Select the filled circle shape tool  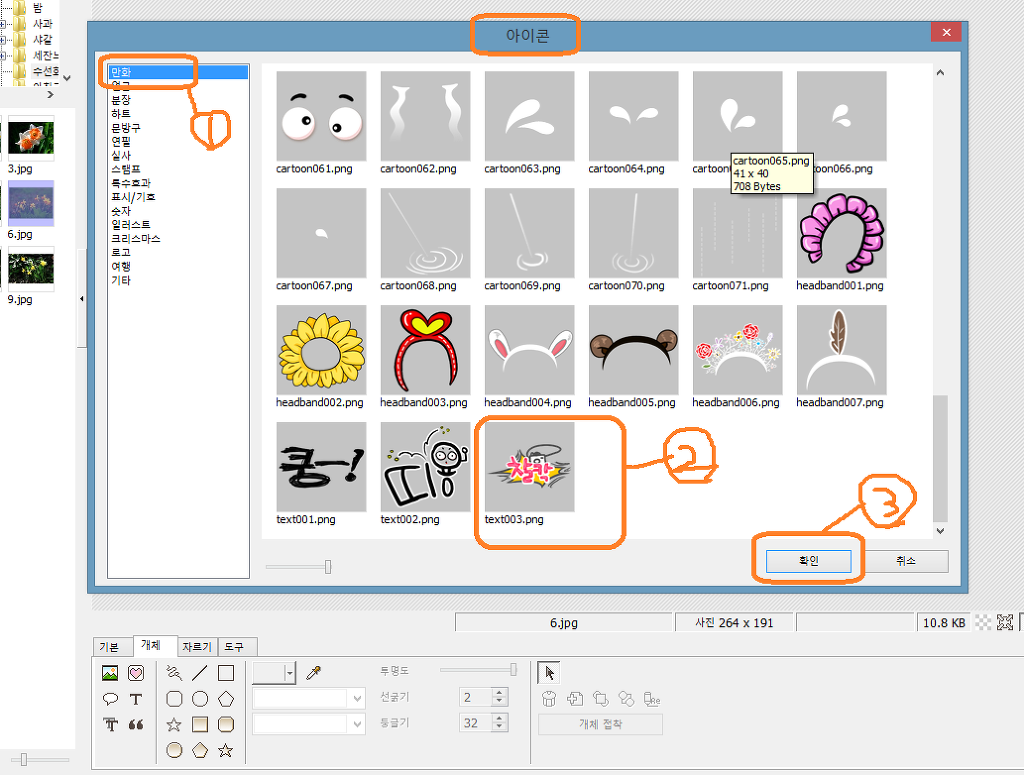tap(174, 750)
